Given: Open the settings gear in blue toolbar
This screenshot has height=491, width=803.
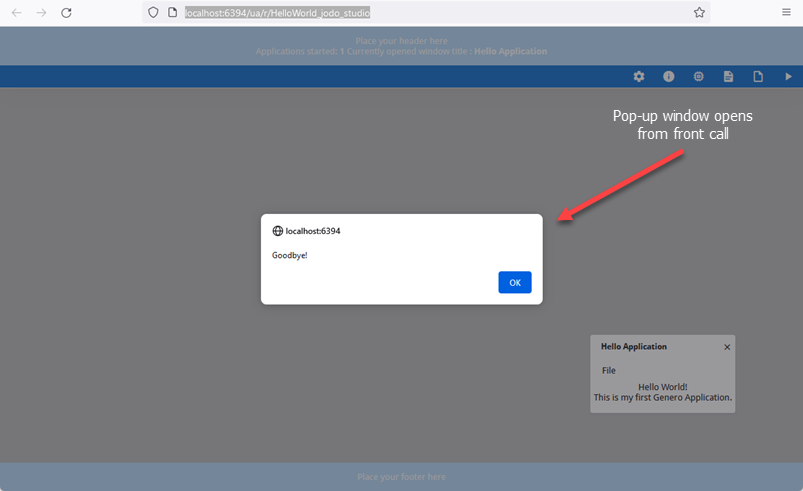Looking at the screenshot, I should tap(639, 77).
